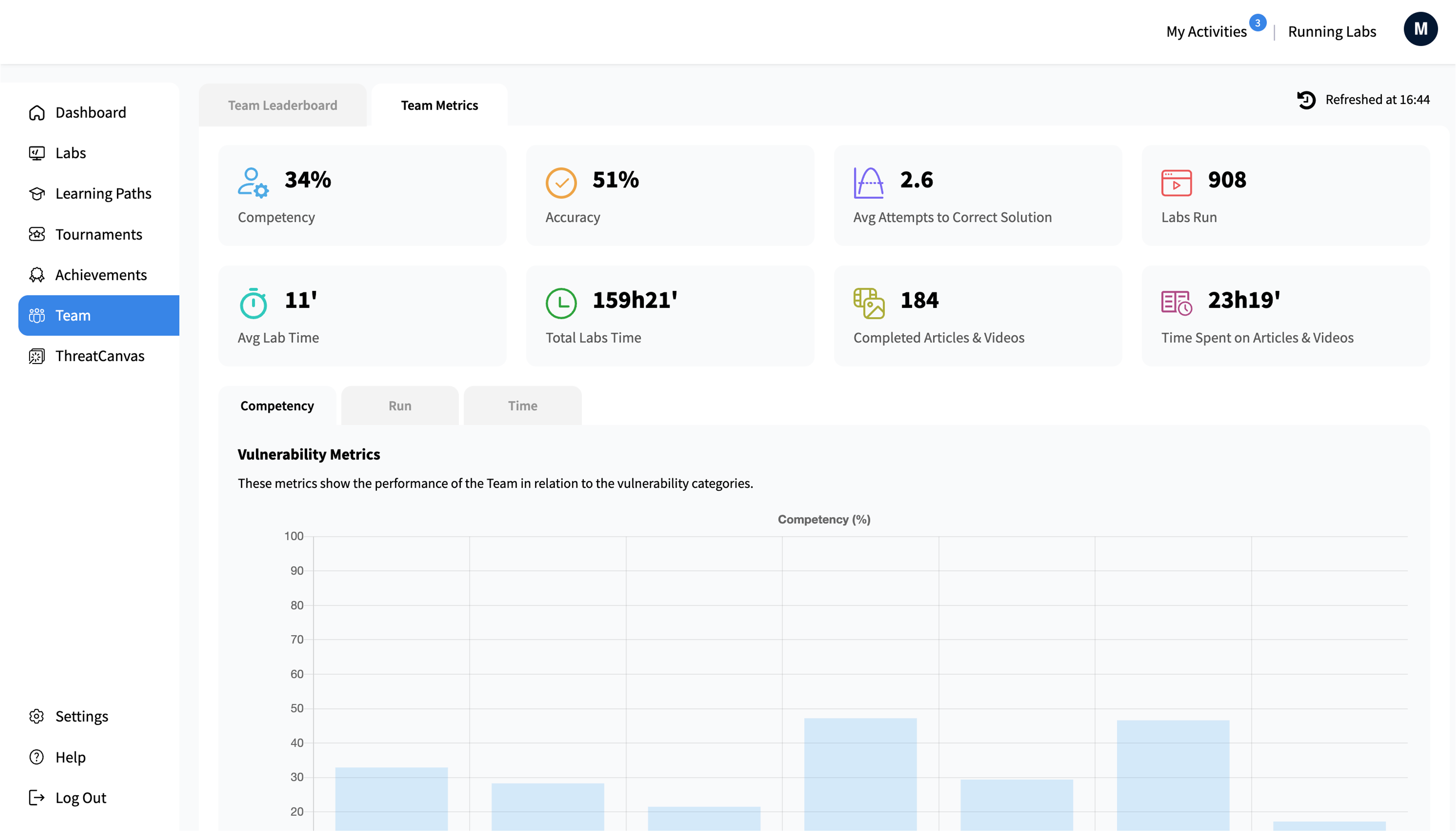Click the Time Spent on Articles icon
1456x832 pixels.
1176,303
